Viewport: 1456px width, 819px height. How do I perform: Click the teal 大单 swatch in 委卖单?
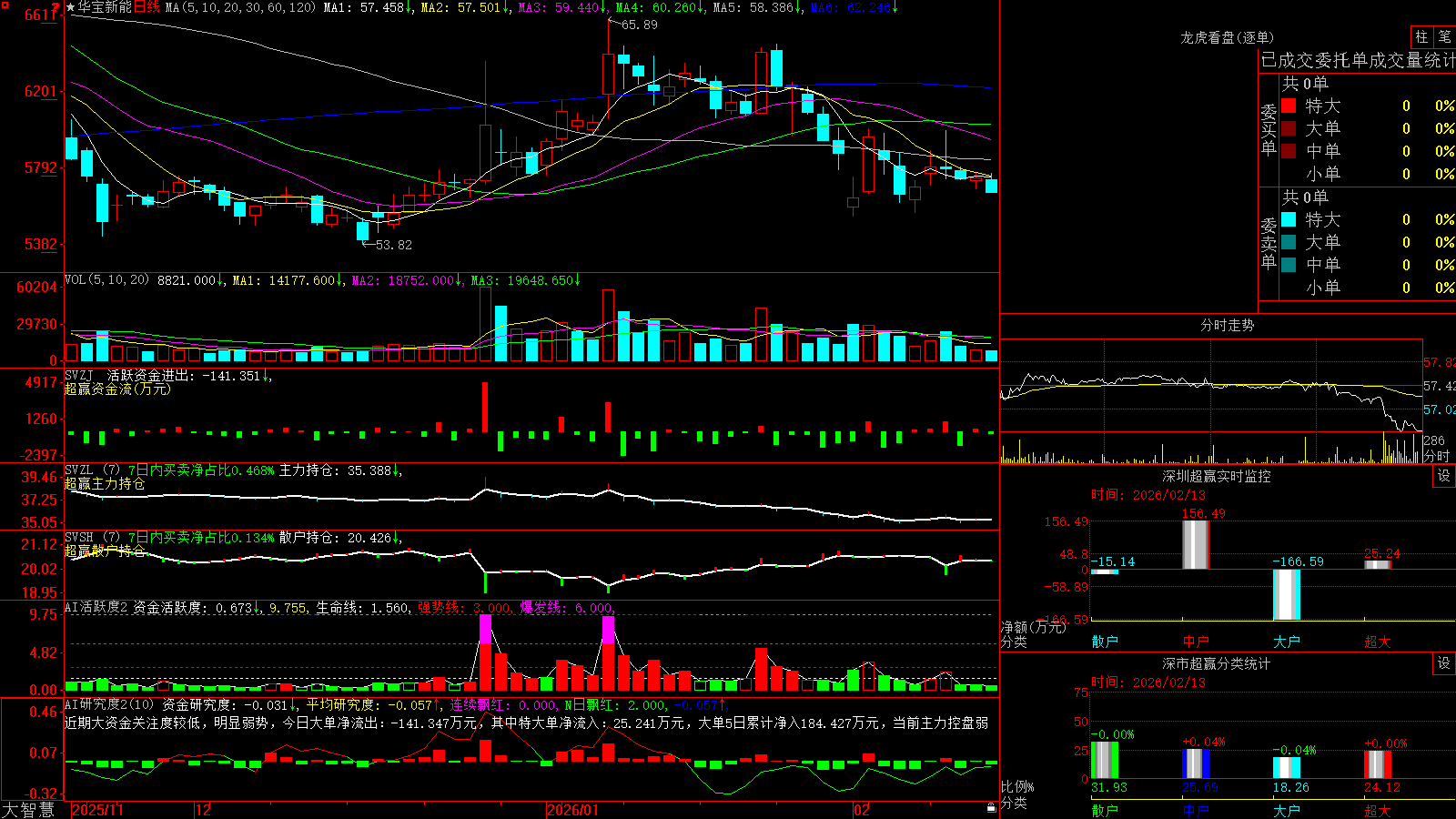click(x=1289, y=242)
